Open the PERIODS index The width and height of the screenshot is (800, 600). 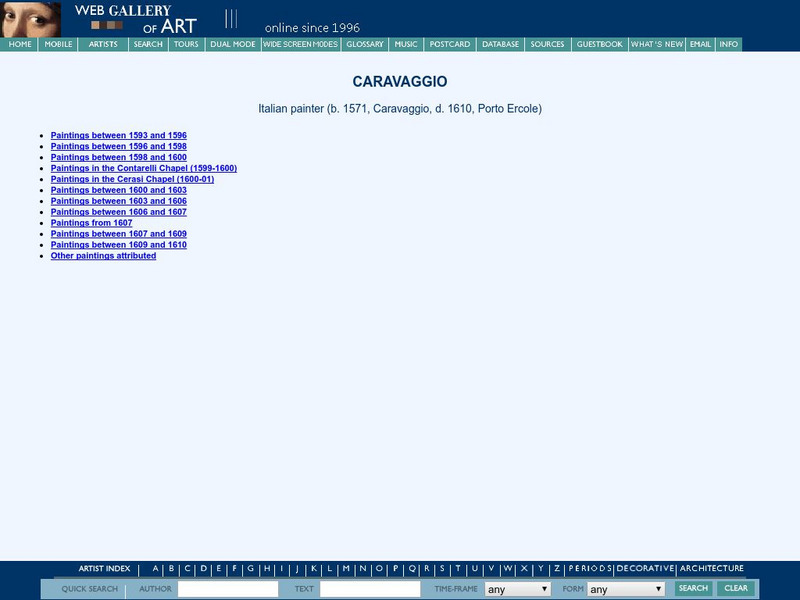coord(590,568)
